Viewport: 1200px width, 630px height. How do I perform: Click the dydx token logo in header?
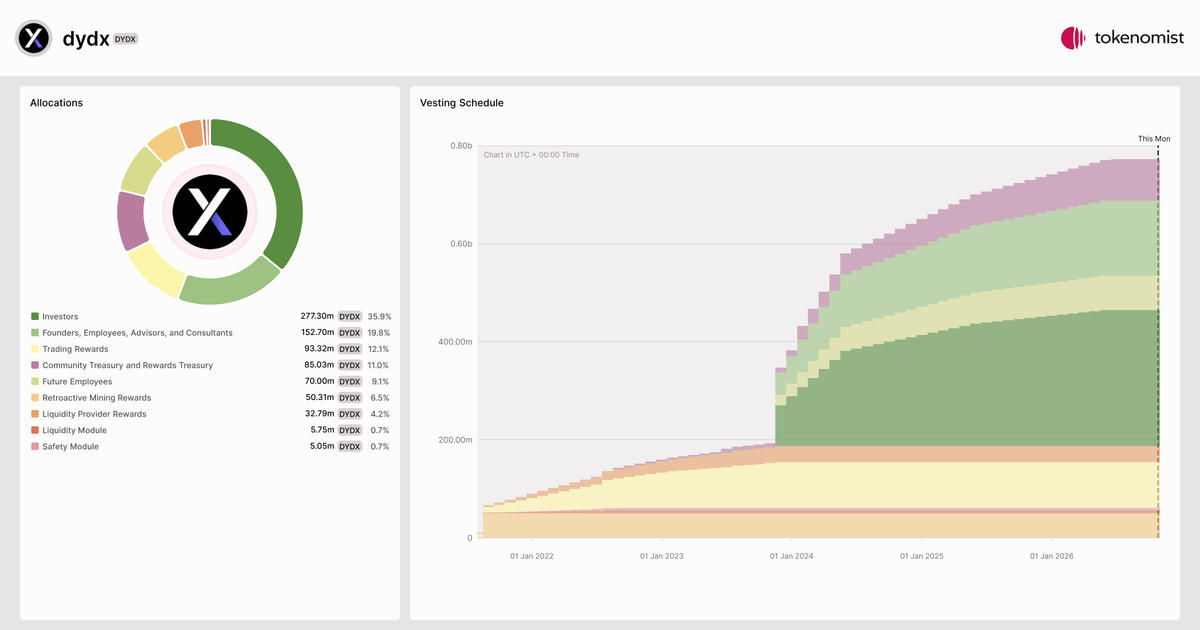34,38
